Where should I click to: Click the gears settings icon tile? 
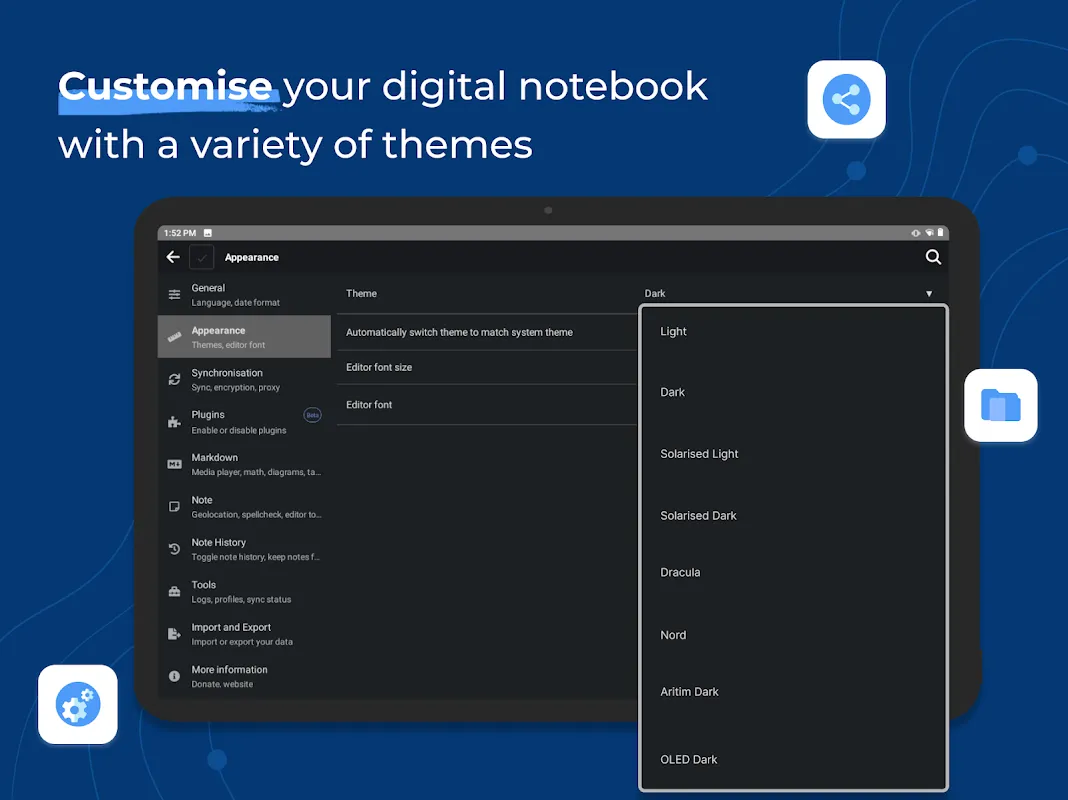point(78,704)
